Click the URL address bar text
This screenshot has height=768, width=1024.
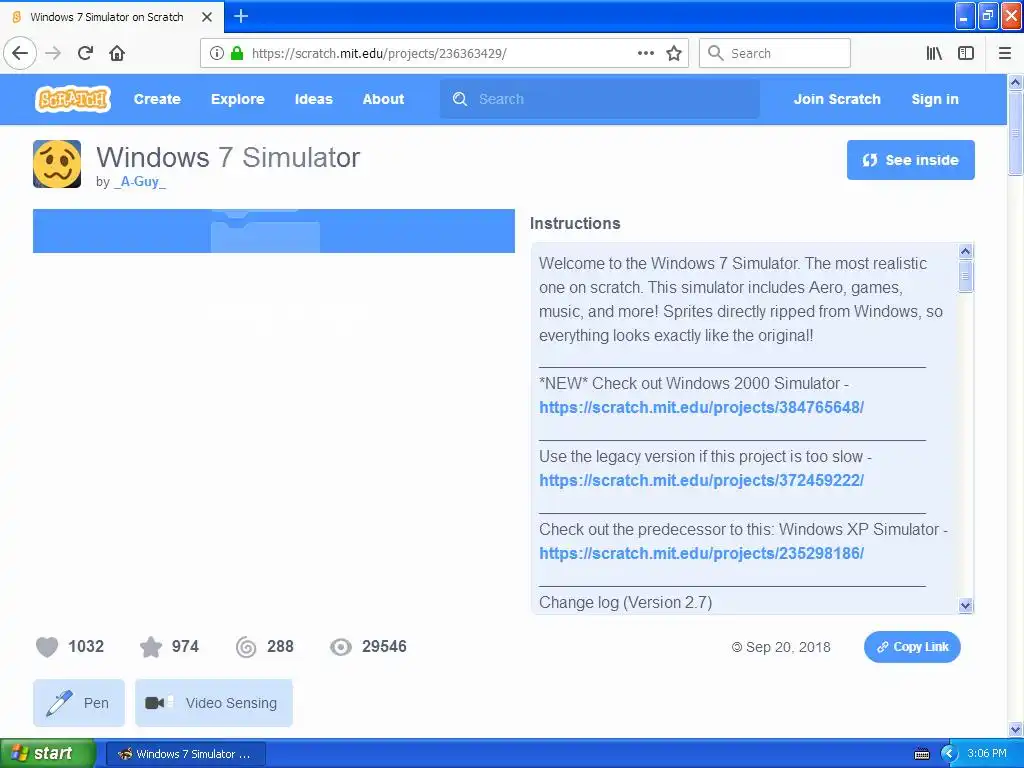pos(379,54)
